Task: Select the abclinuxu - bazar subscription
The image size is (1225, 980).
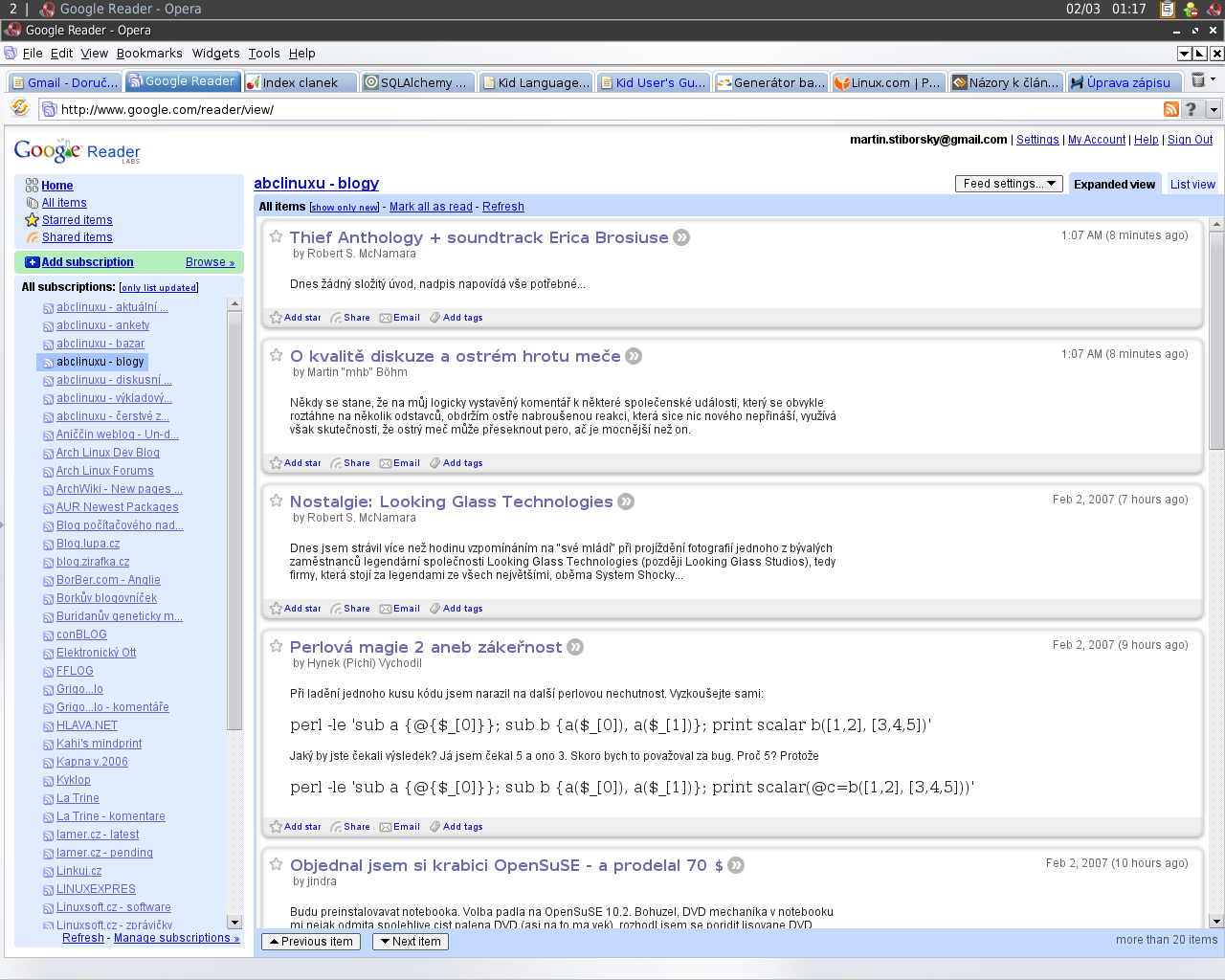Action: pyautogui.click(x=100, y=344)
